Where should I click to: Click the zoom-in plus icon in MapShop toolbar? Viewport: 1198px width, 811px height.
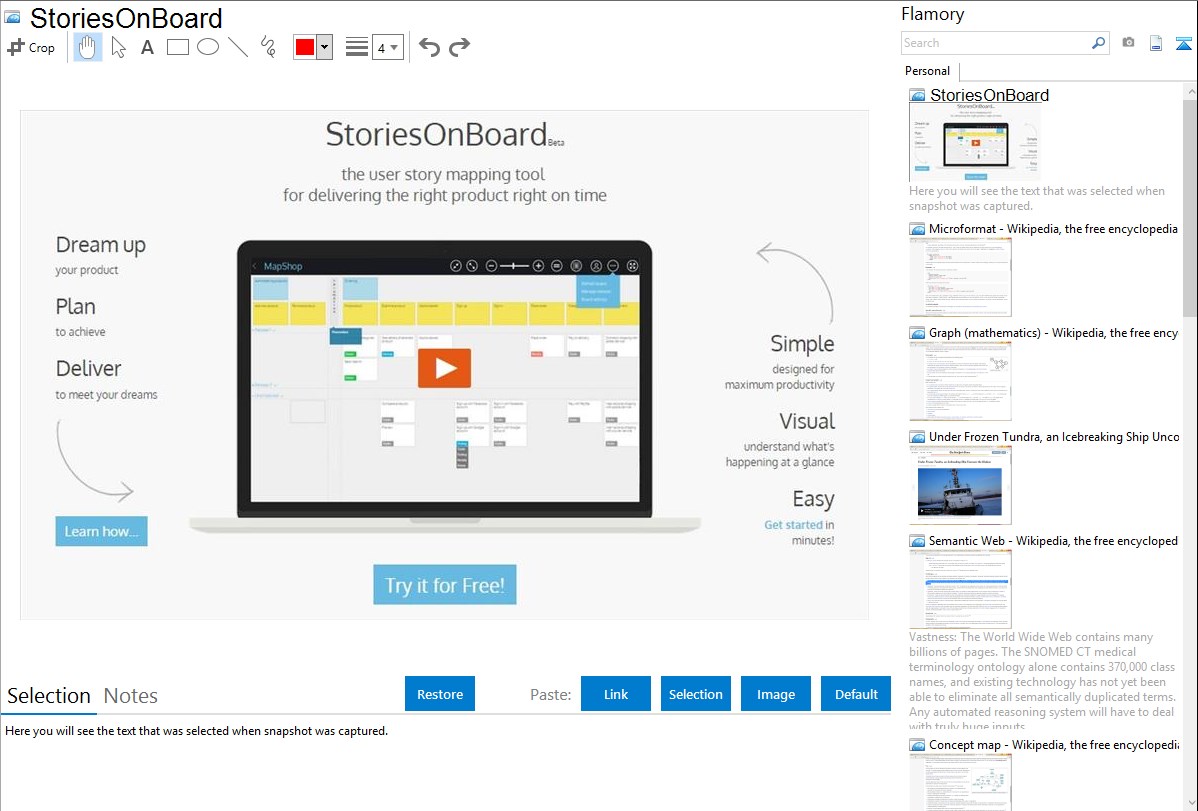pos(538,266)
